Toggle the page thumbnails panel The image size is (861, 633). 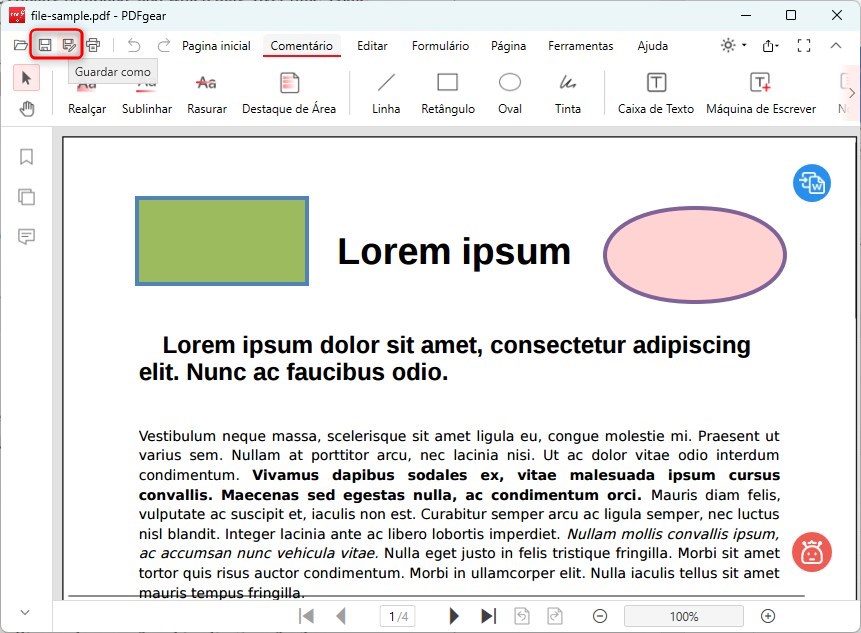26,197
